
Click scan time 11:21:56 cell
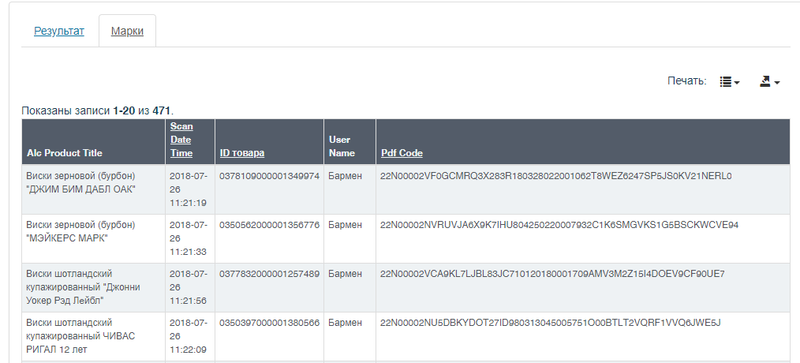tap(190, 287)
